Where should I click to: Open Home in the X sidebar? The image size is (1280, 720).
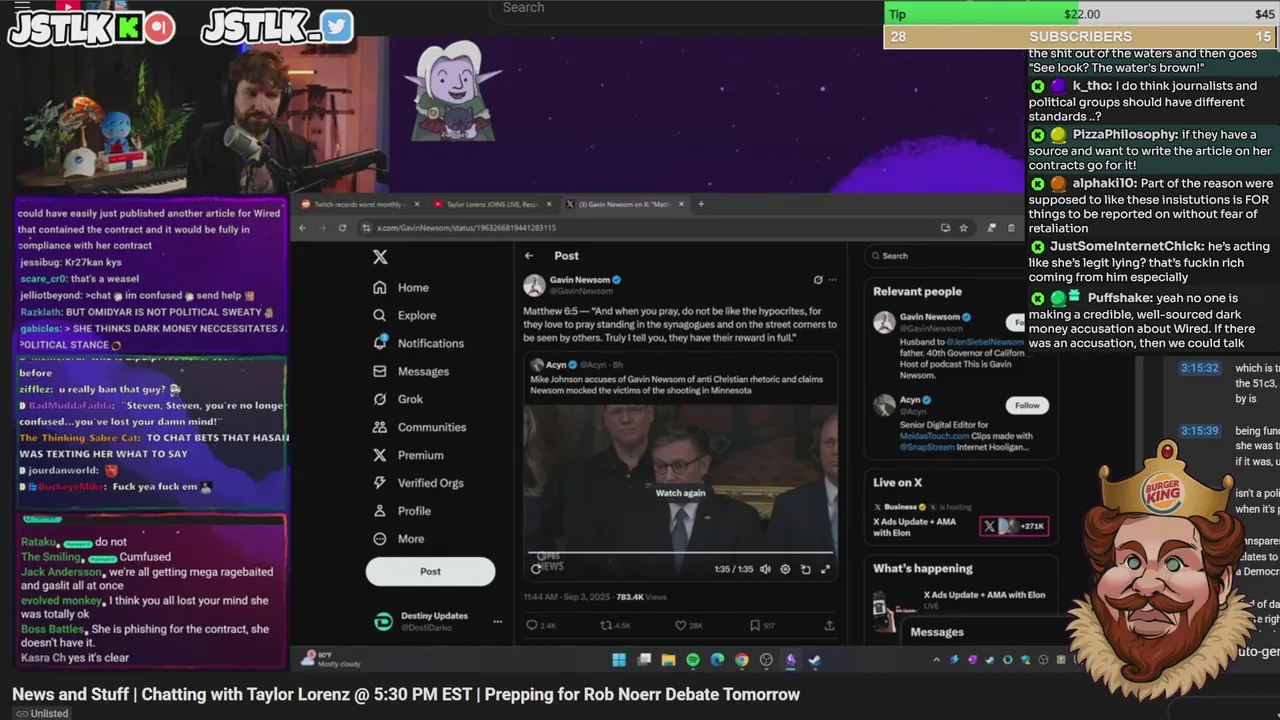pos(401,287)
